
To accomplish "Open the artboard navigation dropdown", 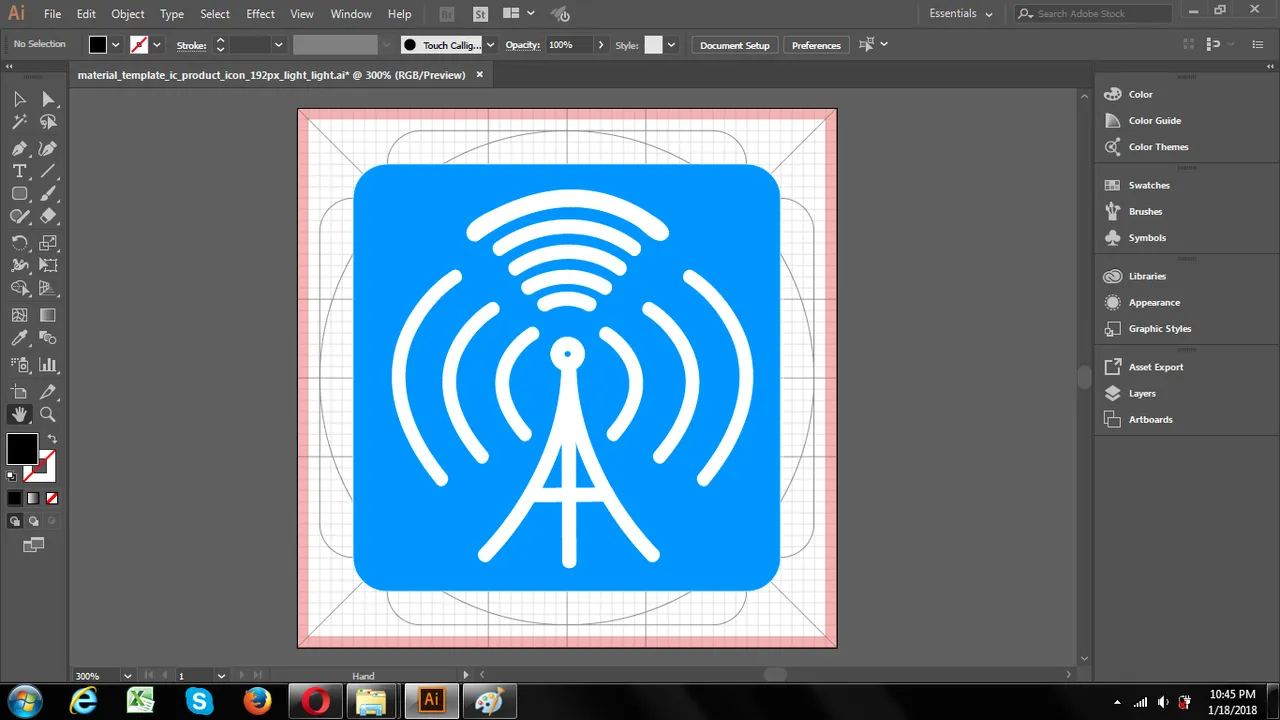I will click(x=221, y=676).
